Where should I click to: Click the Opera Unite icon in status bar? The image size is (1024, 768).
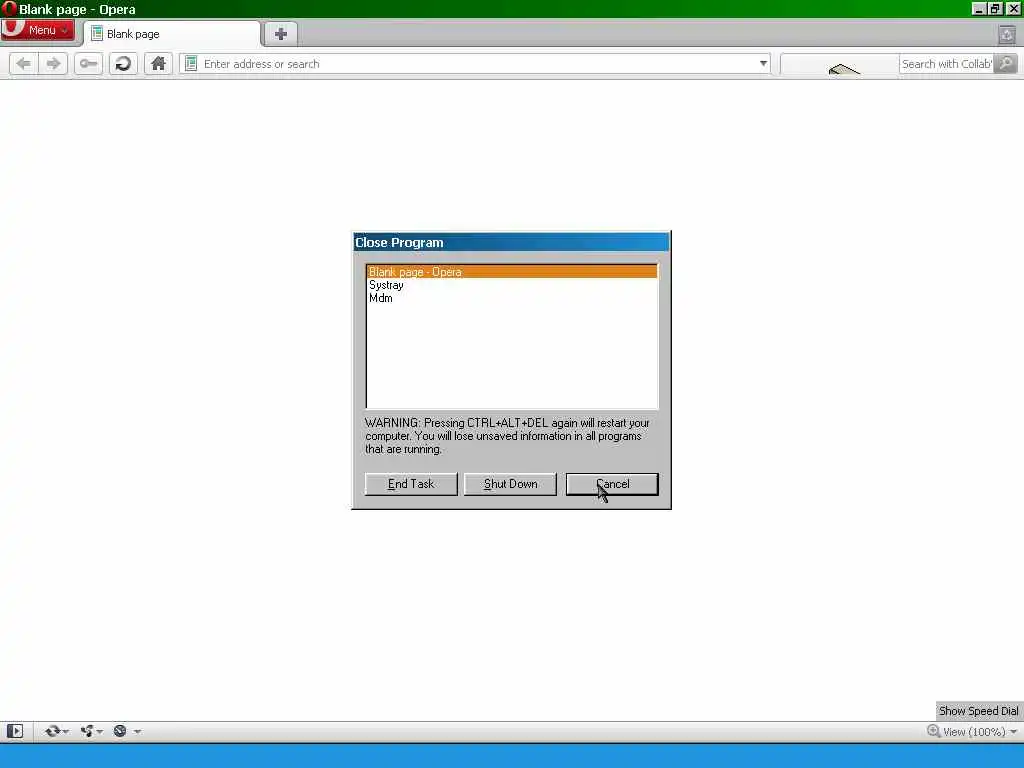[87, 731]
